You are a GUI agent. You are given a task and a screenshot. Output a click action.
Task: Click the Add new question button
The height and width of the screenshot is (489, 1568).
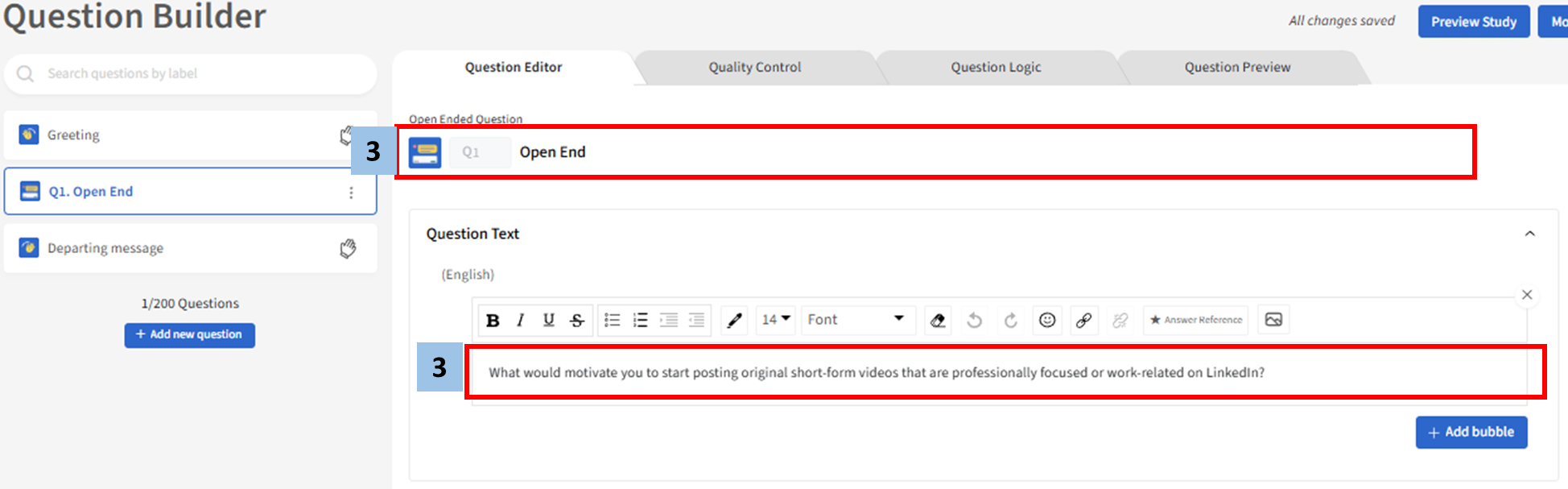coord(190,335)
